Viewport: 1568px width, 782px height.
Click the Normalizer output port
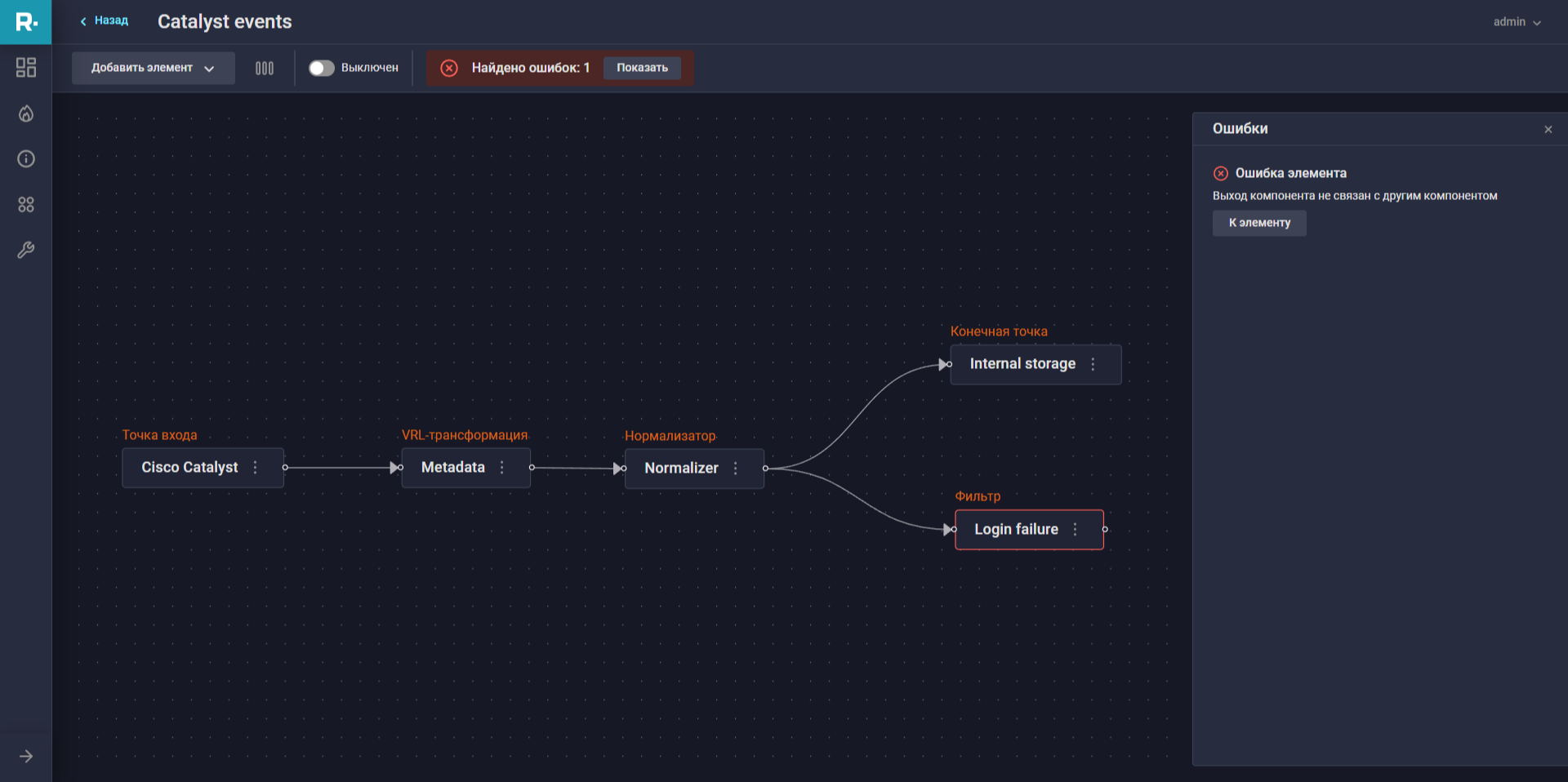point(765,469)
